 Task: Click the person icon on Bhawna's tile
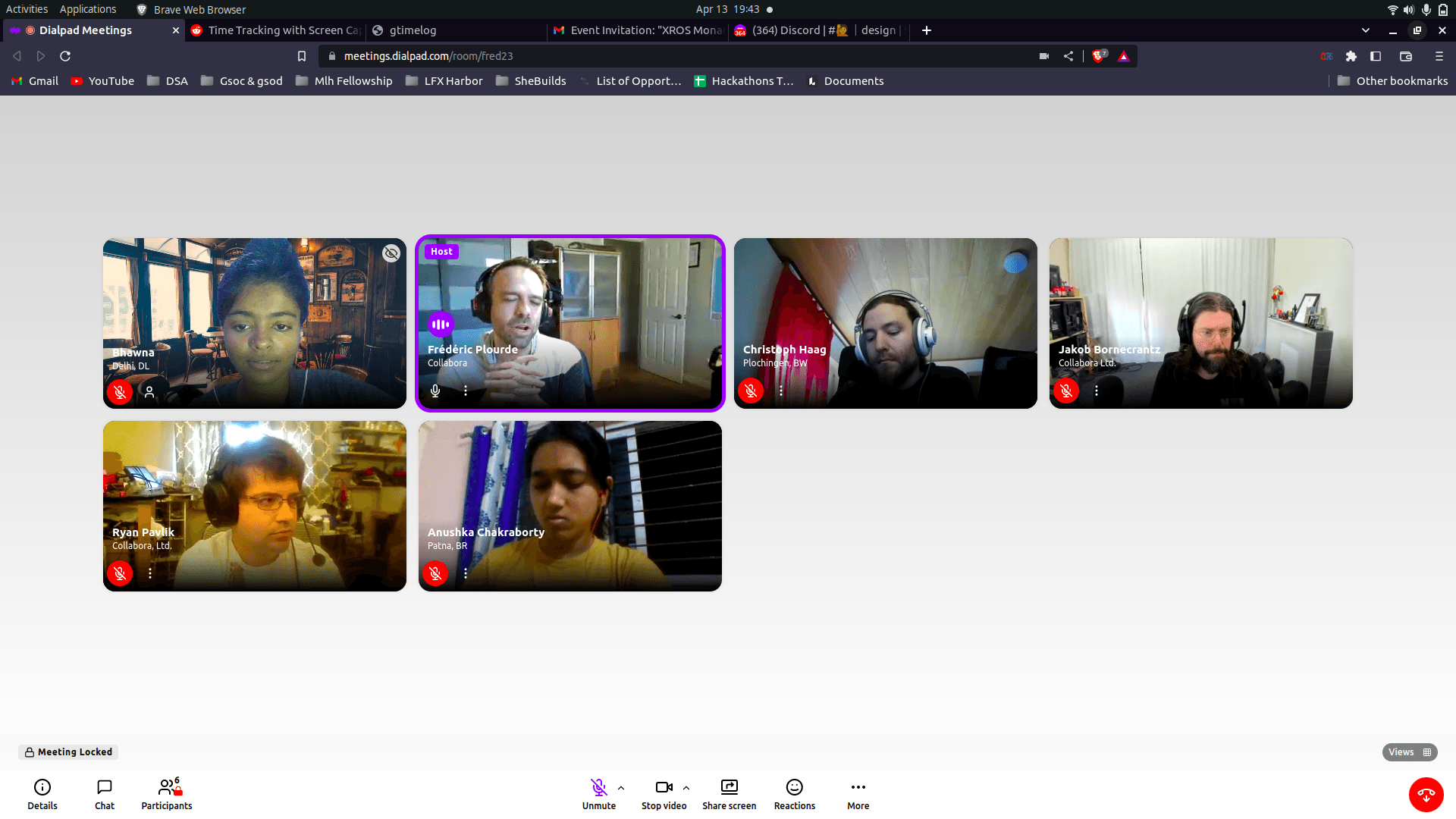pos(149,392)
